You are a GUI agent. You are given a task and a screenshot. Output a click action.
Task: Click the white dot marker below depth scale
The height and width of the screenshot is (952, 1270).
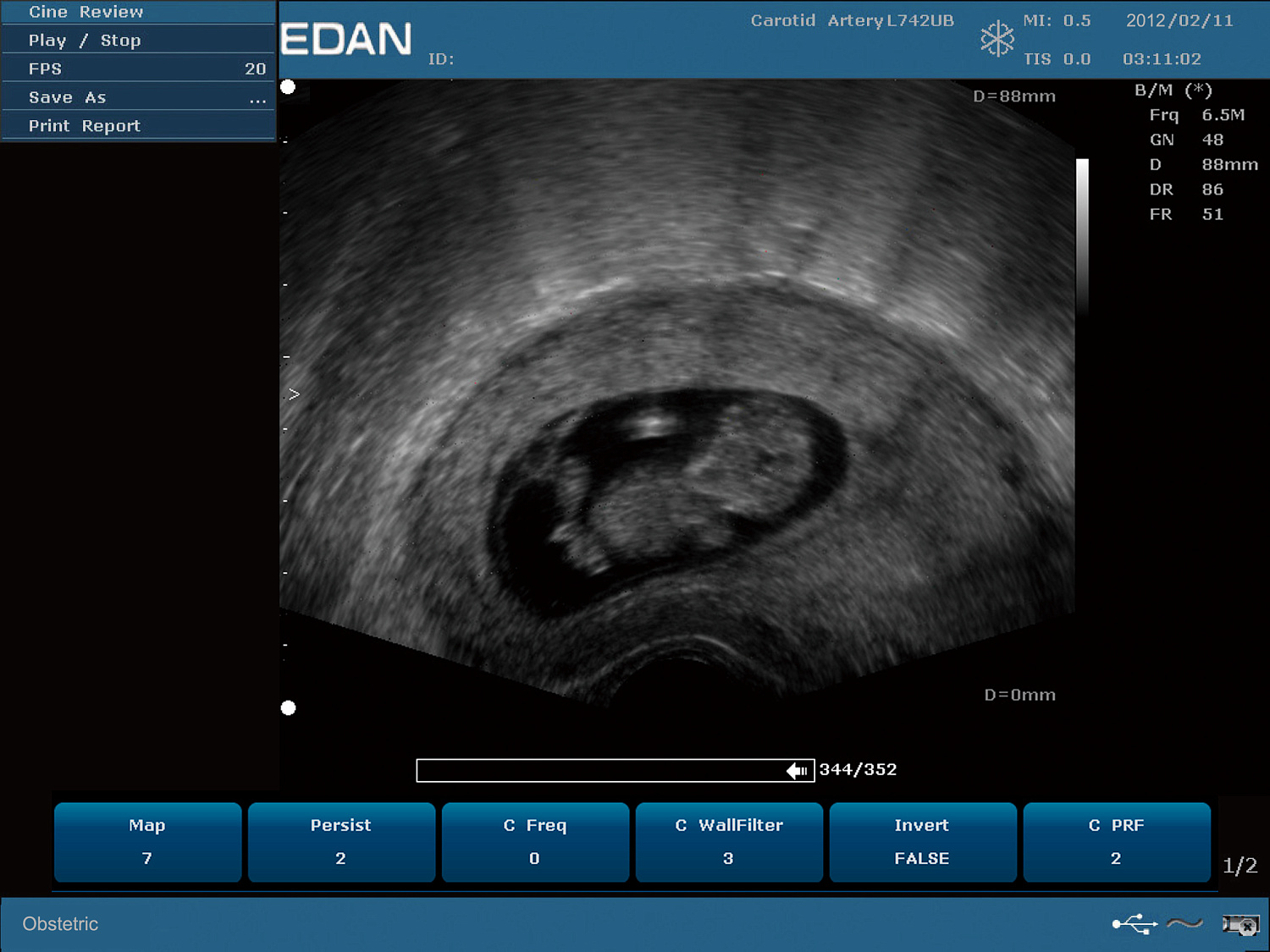pyautogui.click(x=288, y=707)
